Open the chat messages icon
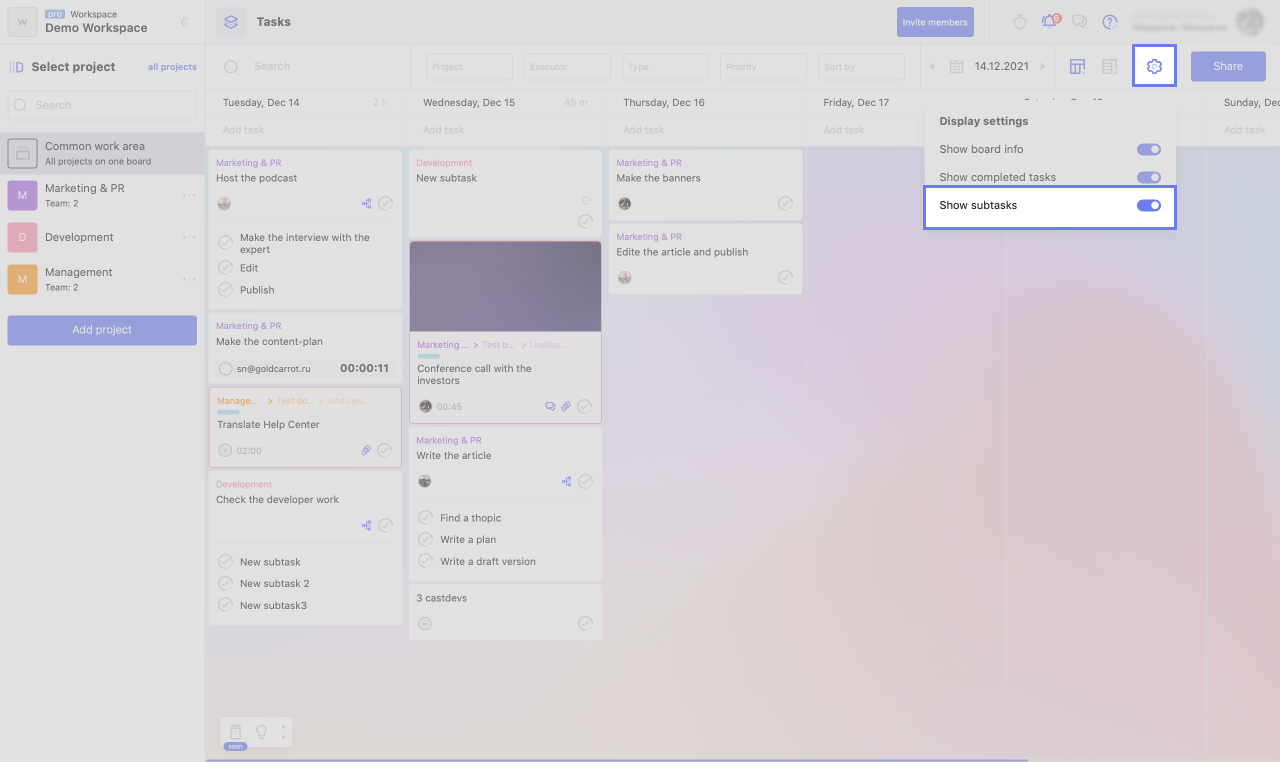The width and height of the screenshot is (1280, 762). pyautogui.click(x=1079, y=22)
